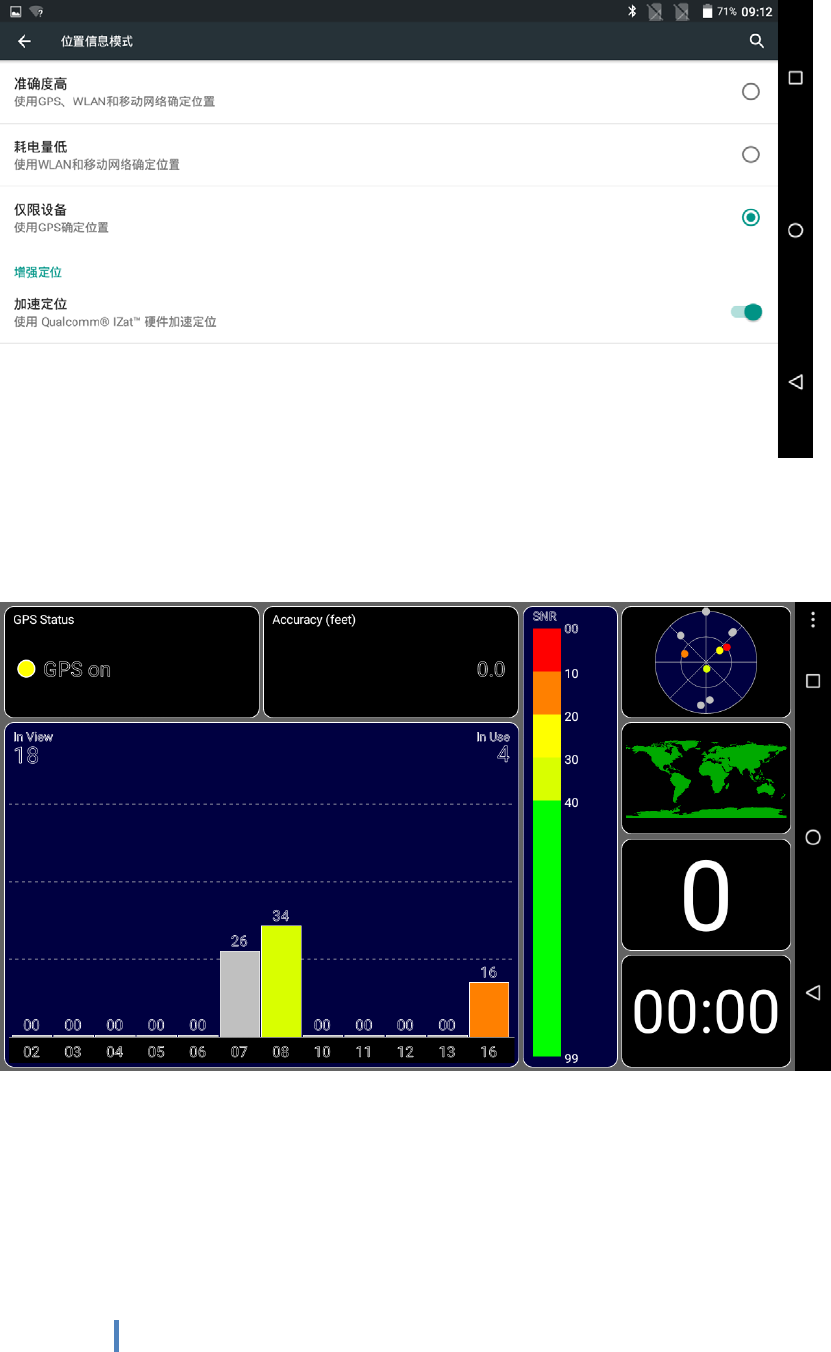Tap green 40-99 SNR legend segment

(x=547, y=929)
